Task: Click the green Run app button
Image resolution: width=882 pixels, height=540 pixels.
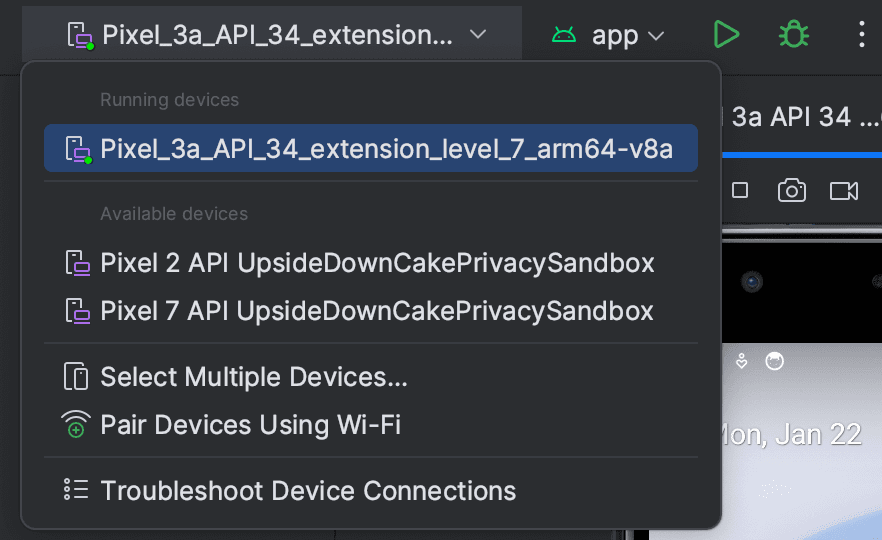Action: [726, 34]
